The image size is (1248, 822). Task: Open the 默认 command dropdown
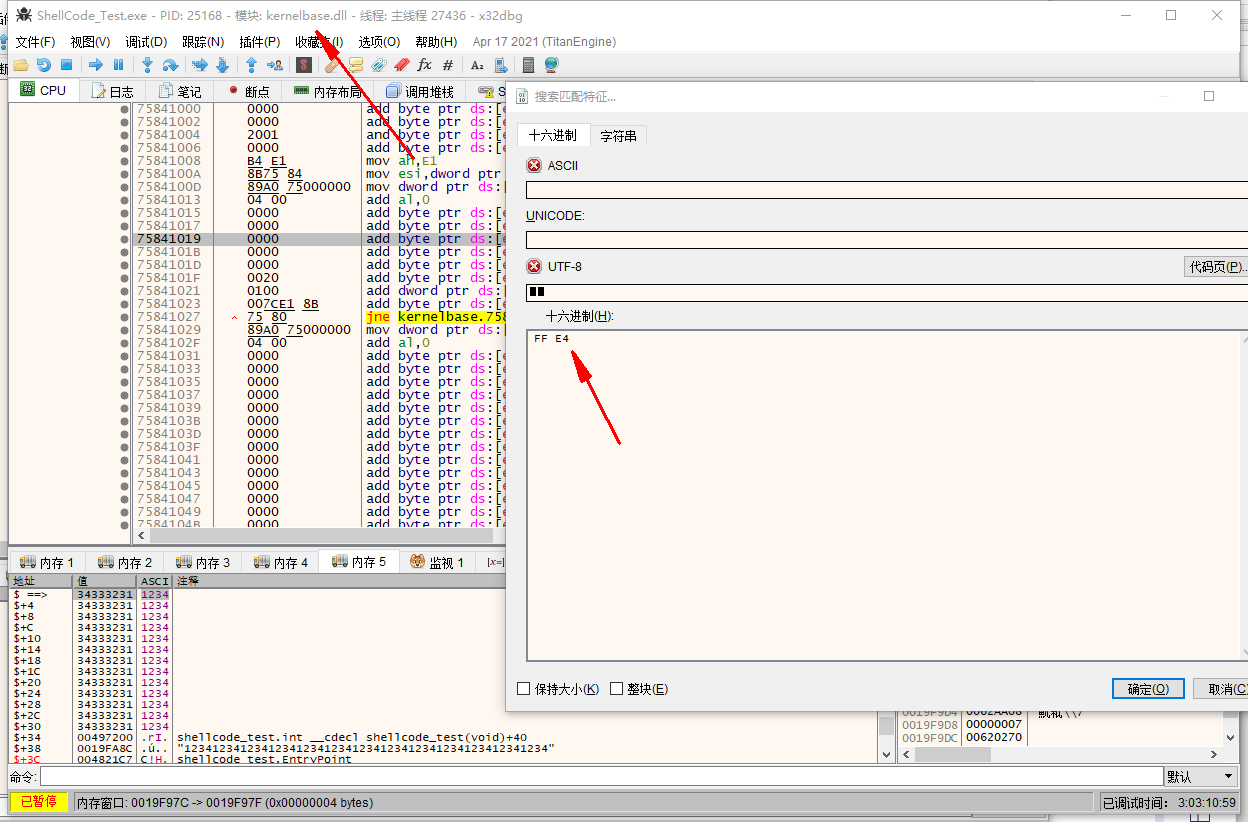(1203, 776)
